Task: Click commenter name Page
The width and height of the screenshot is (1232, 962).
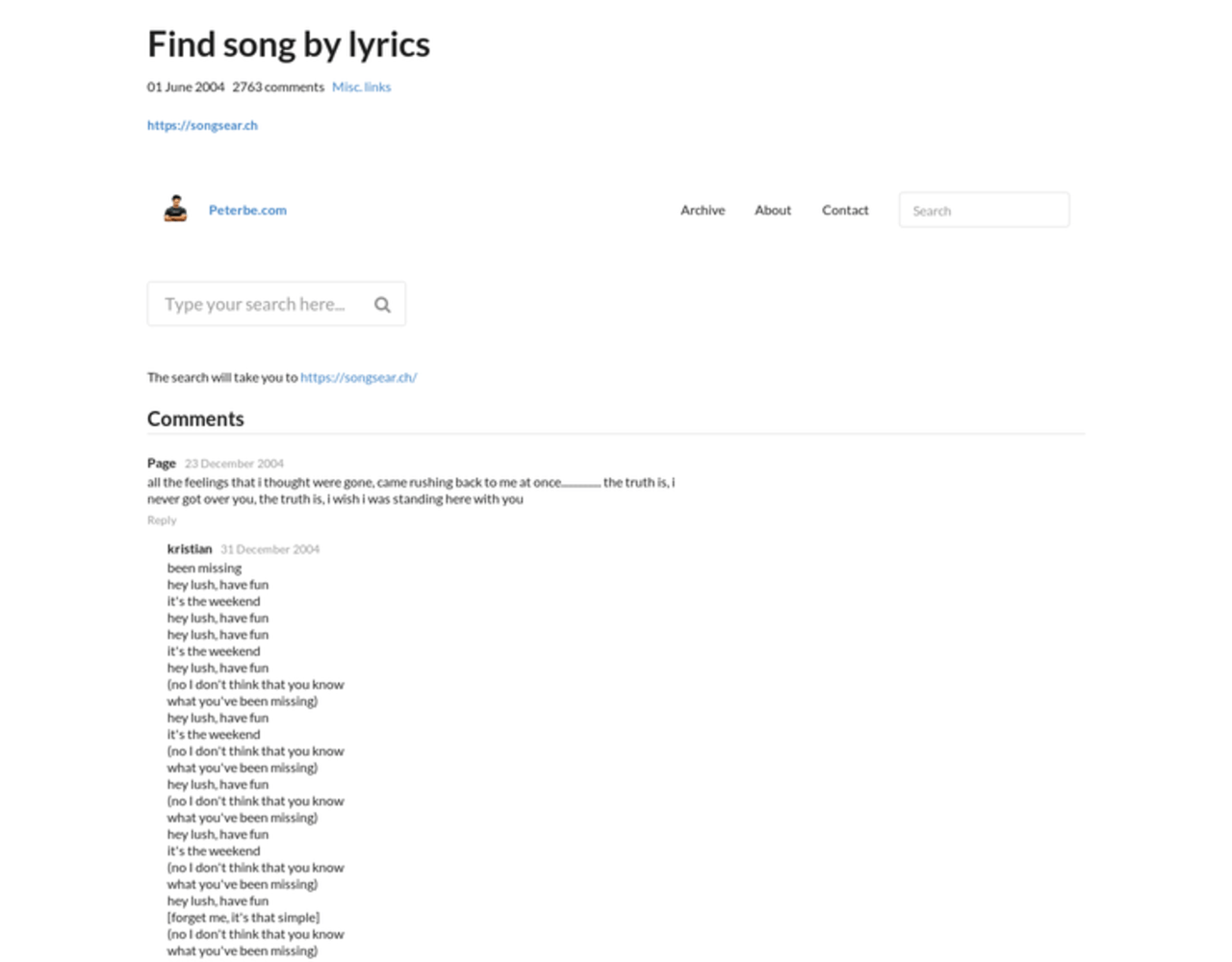Action: coord(162,463)
